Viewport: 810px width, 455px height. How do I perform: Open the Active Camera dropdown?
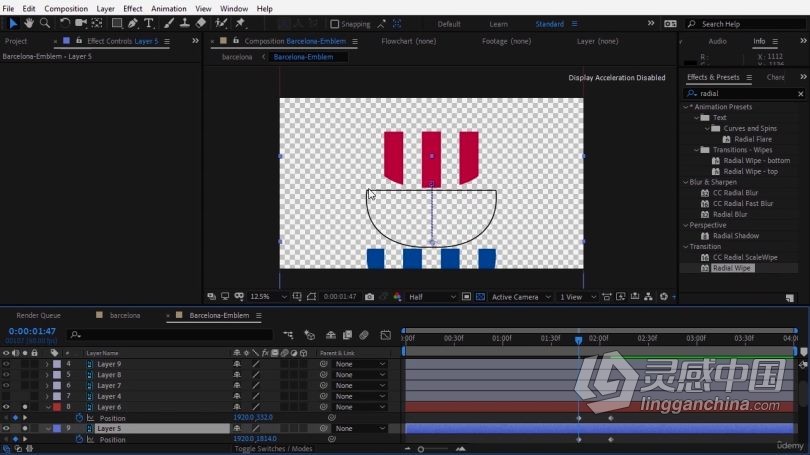point(521,297)
